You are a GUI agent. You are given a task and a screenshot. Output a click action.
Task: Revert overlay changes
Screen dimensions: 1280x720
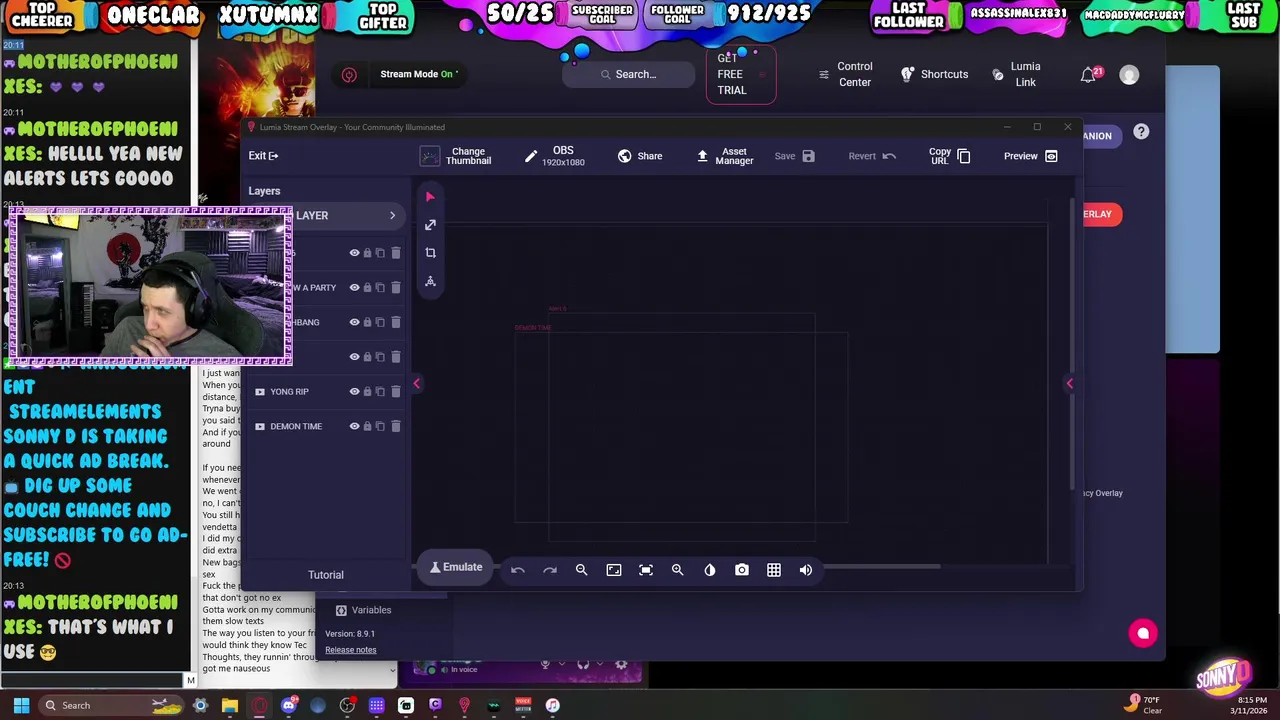872,156
